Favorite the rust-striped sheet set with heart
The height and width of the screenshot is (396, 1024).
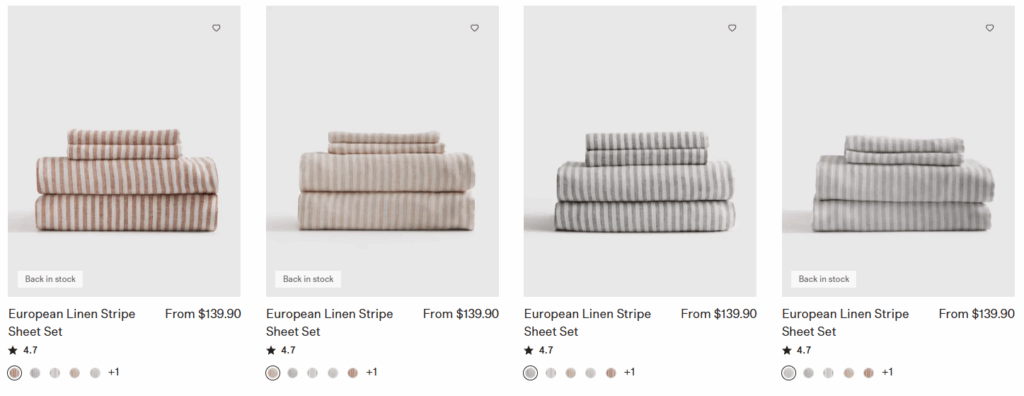(216, 28)
